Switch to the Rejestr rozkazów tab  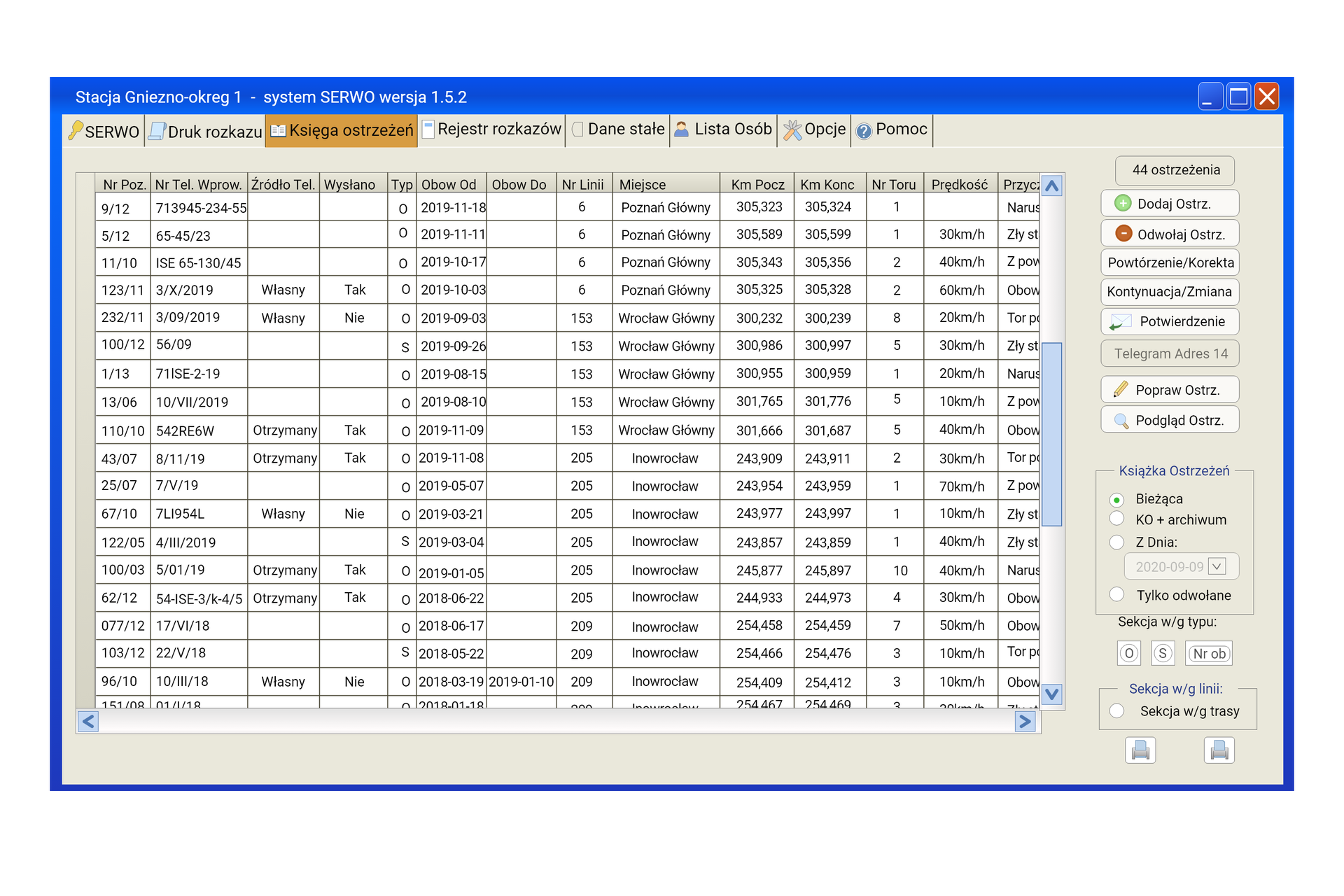point(491,130)
